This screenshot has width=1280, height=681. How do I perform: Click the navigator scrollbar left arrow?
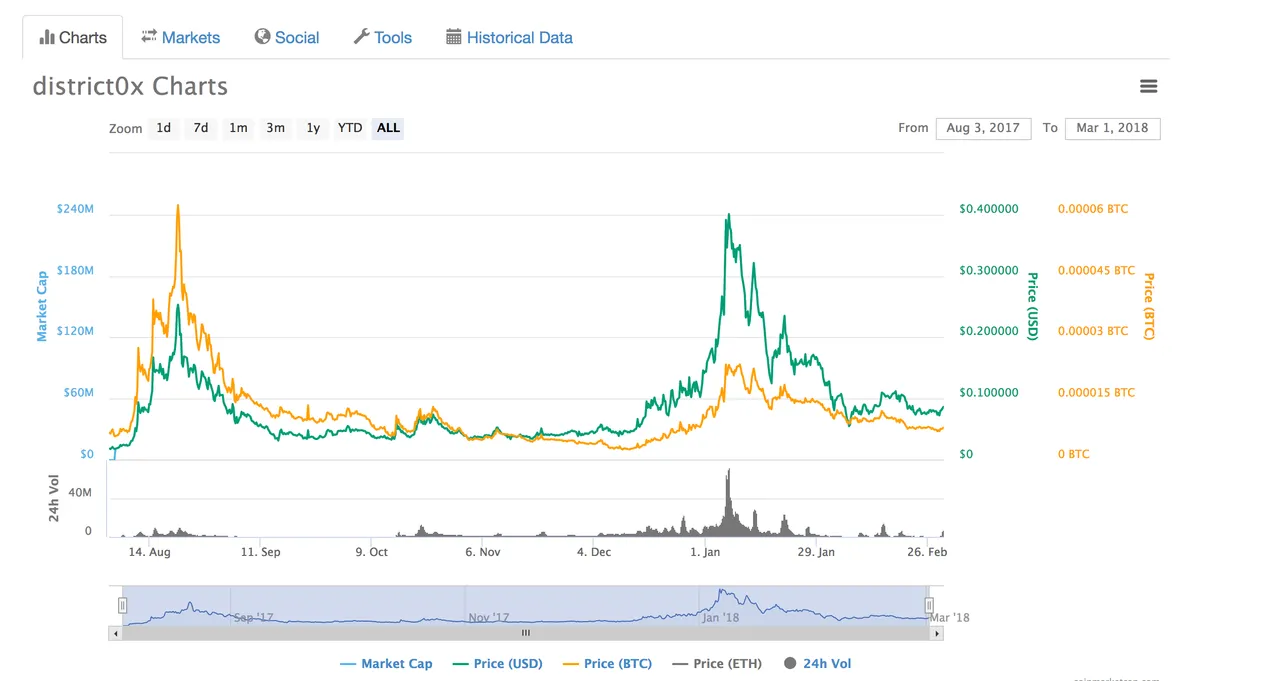(115, 633)
